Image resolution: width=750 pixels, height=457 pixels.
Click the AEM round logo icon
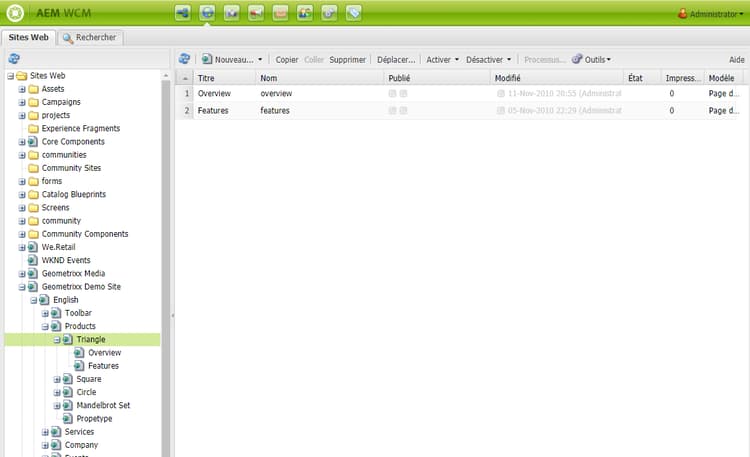15,13
